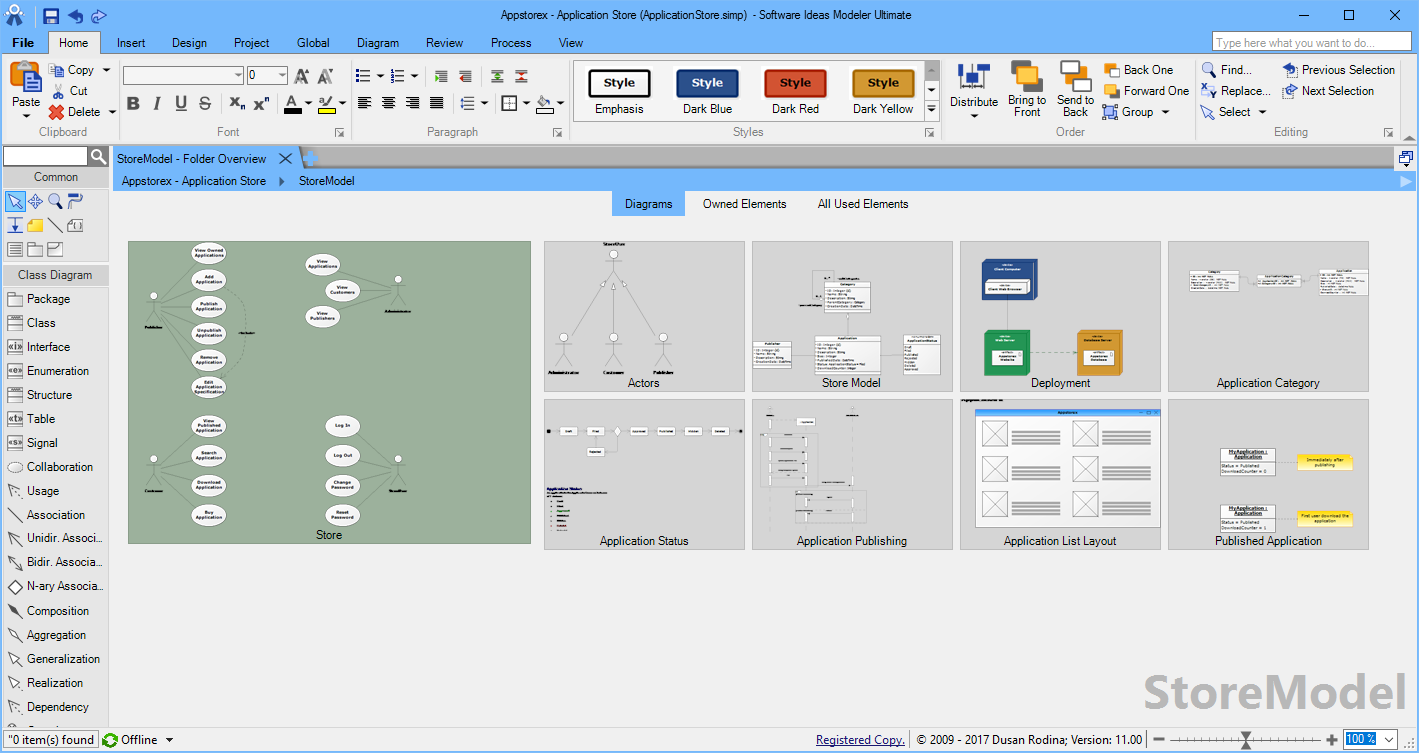Switch to Owned Elements tab

[x=744, y=204]
